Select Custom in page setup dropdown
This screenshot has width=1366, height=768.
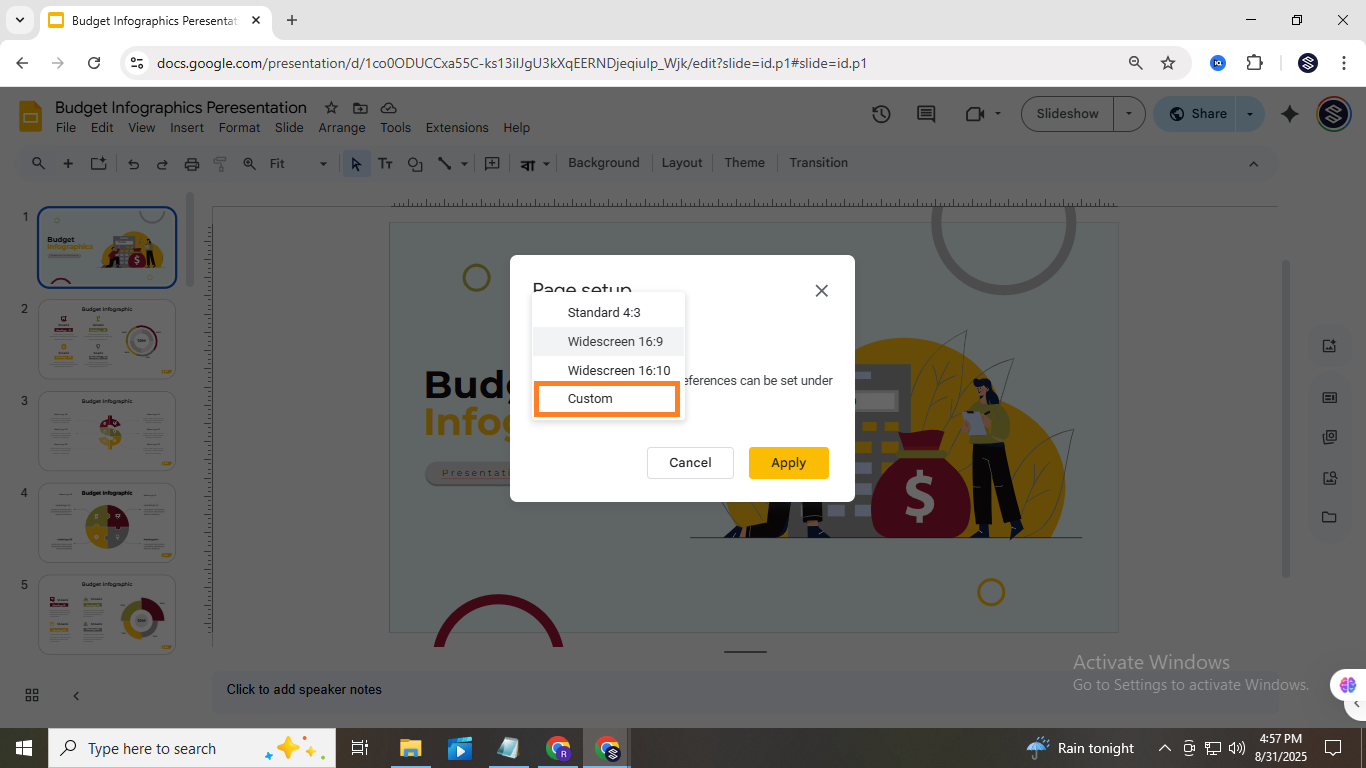click(608, 399)
